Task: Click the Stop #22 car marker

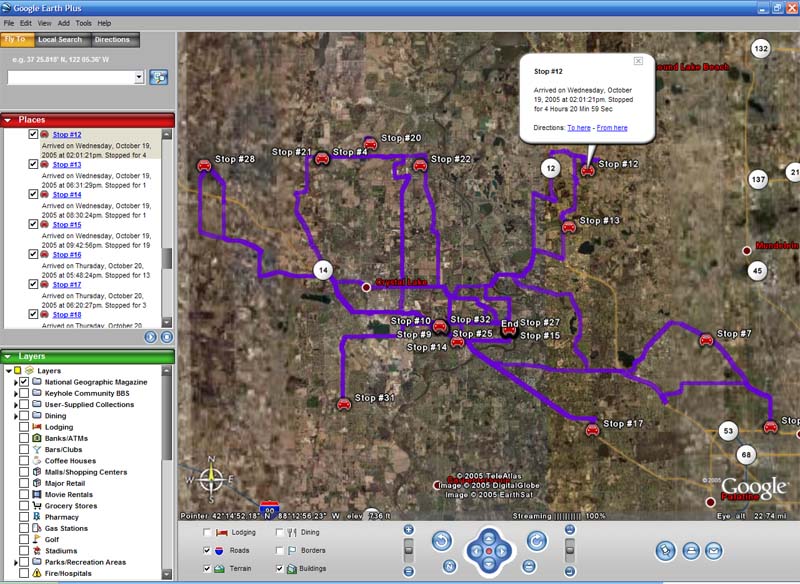Action: 420,165
